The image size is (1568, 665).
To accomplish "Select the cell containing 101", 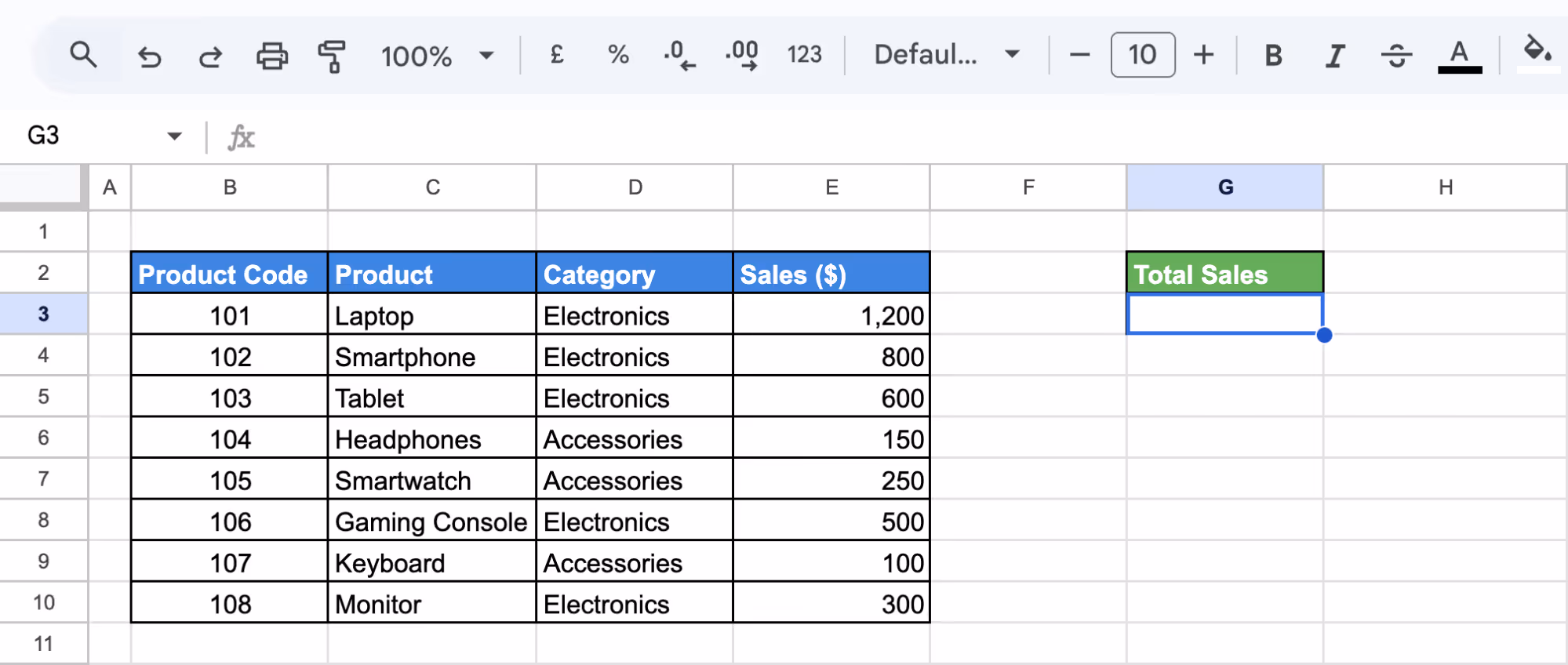I will click(229, 314).
